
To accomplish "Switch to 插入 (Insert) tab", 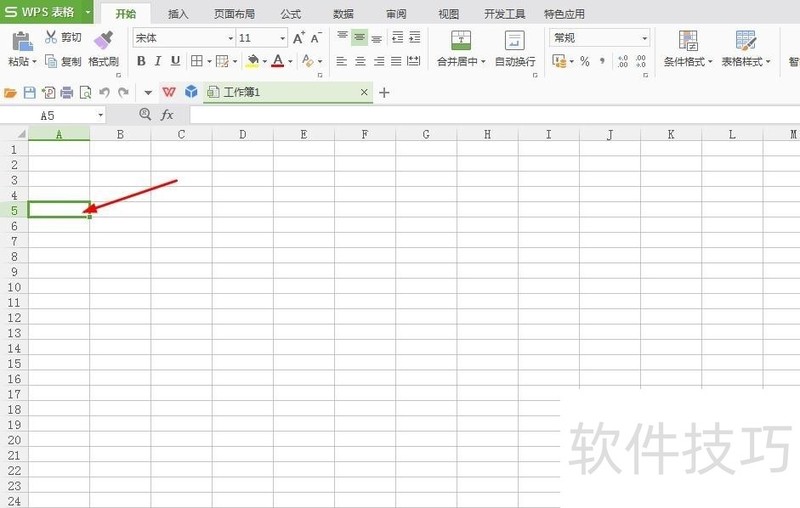I will [178, 14].
